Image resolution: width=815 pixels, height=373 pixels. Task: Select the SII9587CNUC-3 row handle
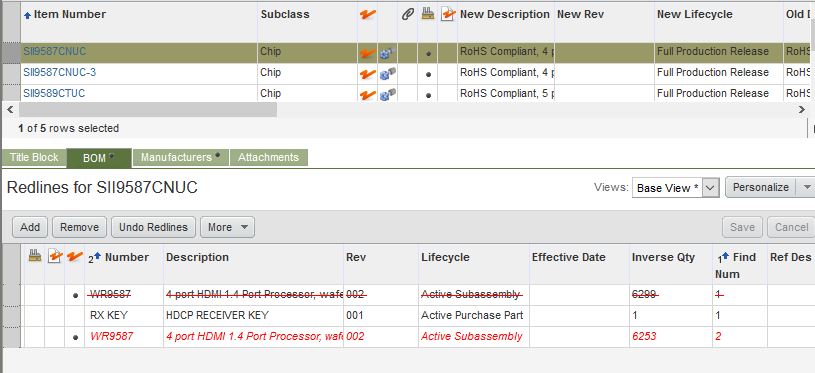point(10,73)
